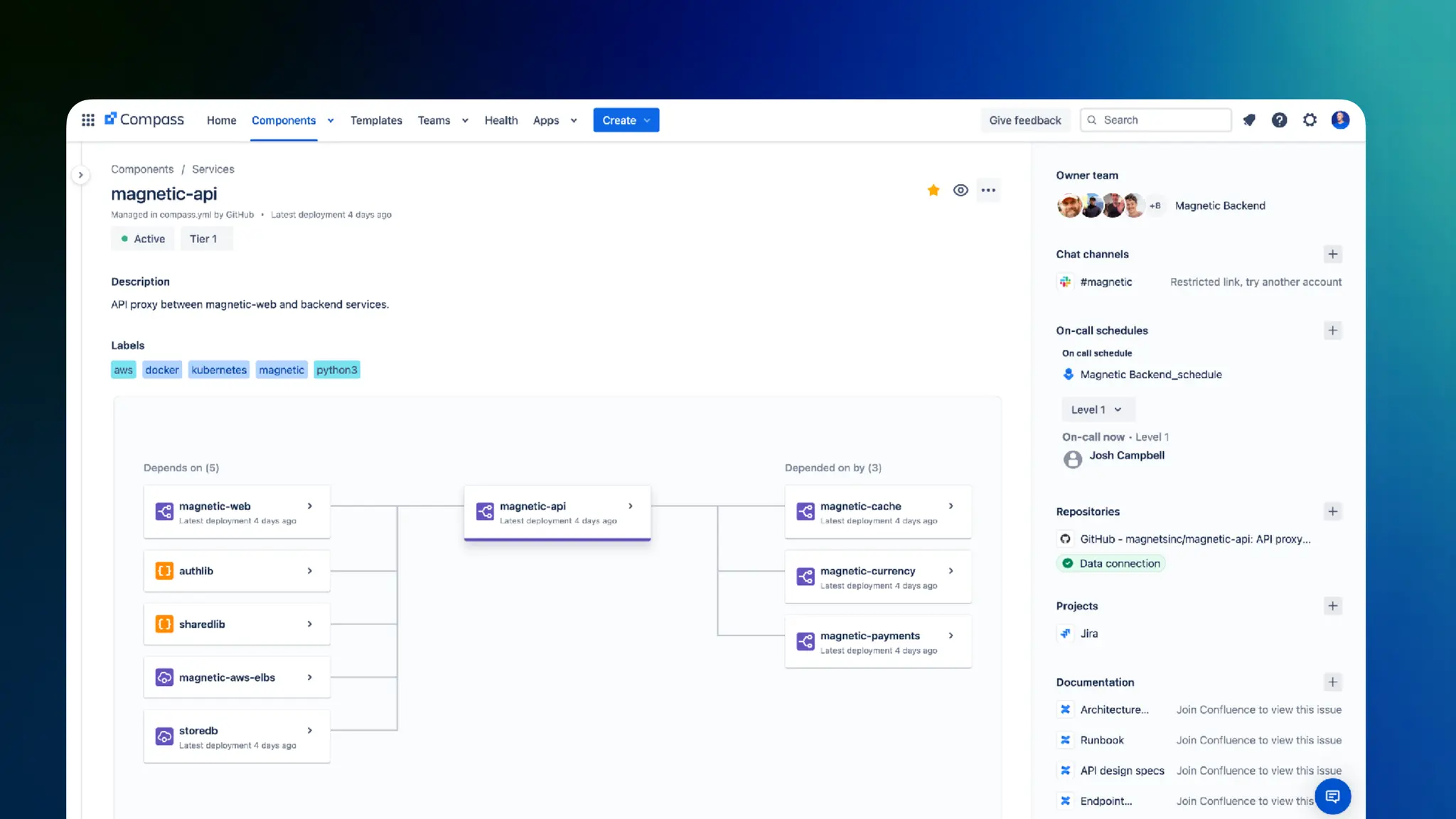Open the GitHub magnetic-api repository link
Screen dimensions: 1456x819
(x=1194, y=539)
